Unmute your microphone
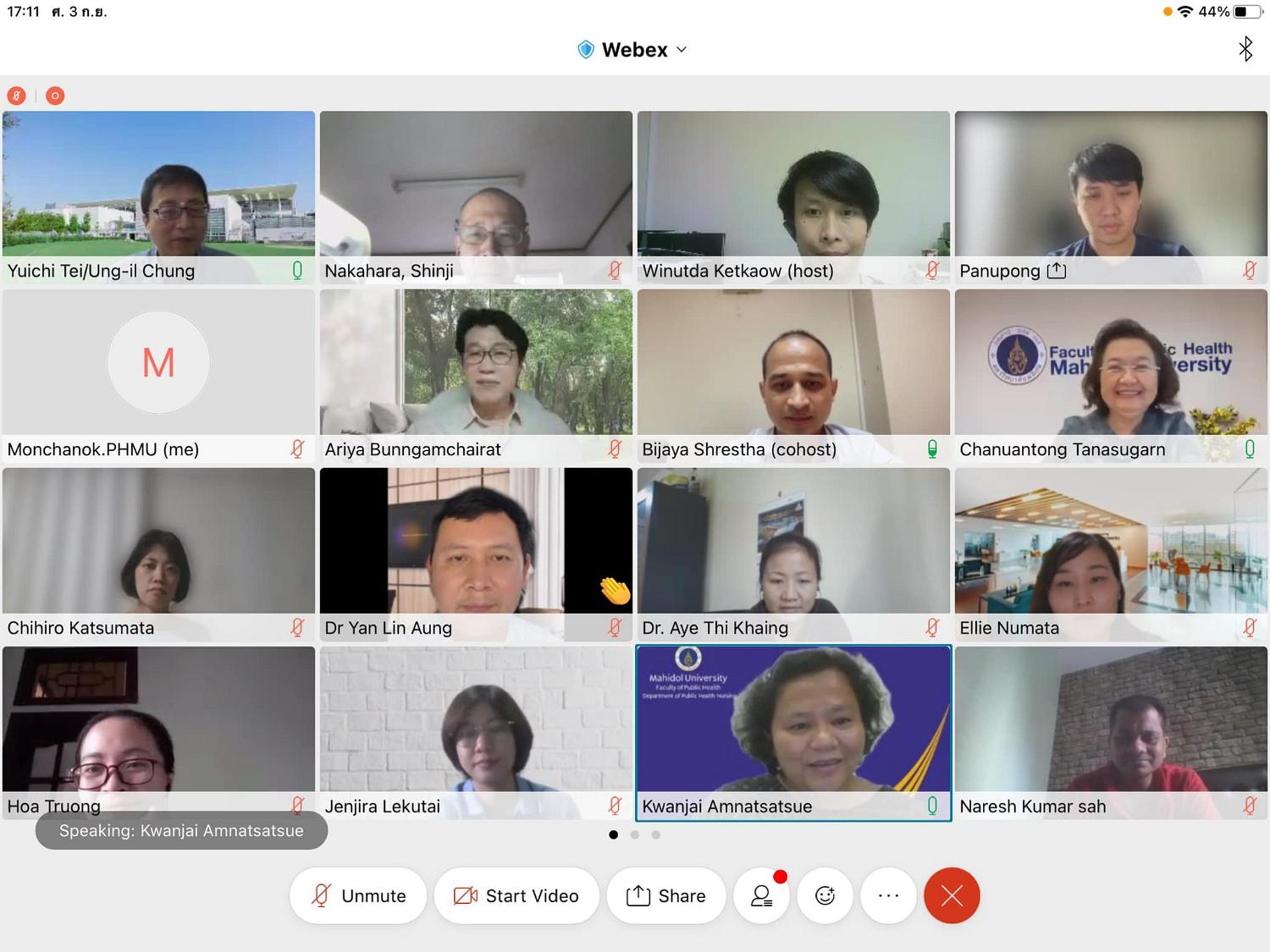This screenshot has height=952, width=1270. 358,895
